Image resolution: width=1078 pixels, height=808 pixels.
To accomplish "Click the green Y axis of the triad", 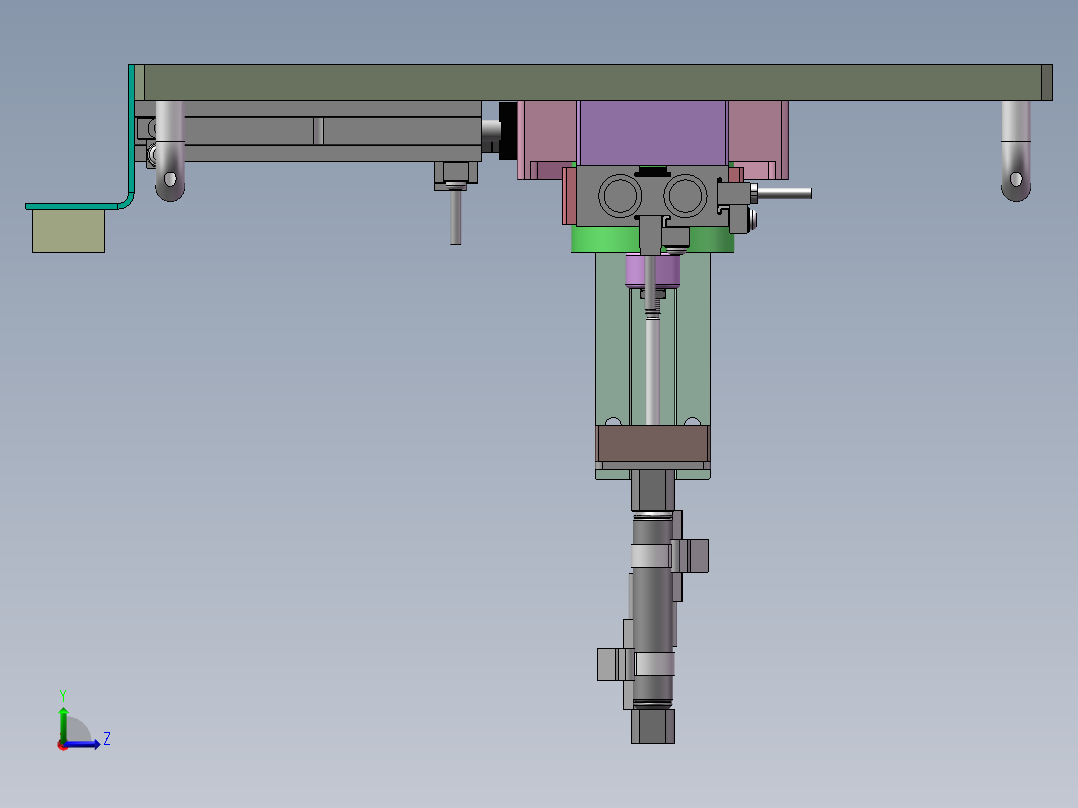I will 63,723.
